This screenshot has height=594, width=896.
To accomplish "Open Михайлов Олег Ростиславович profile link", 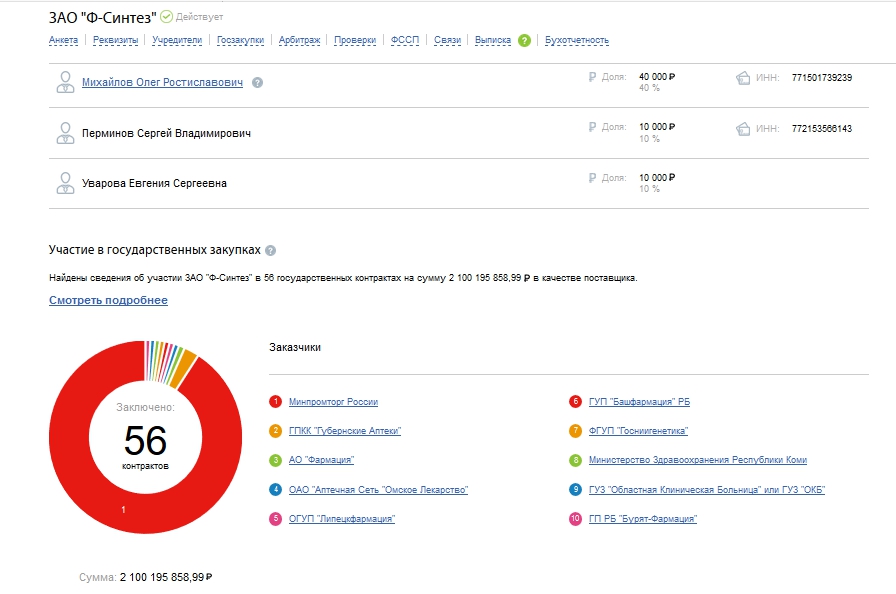I will (162, 82).
